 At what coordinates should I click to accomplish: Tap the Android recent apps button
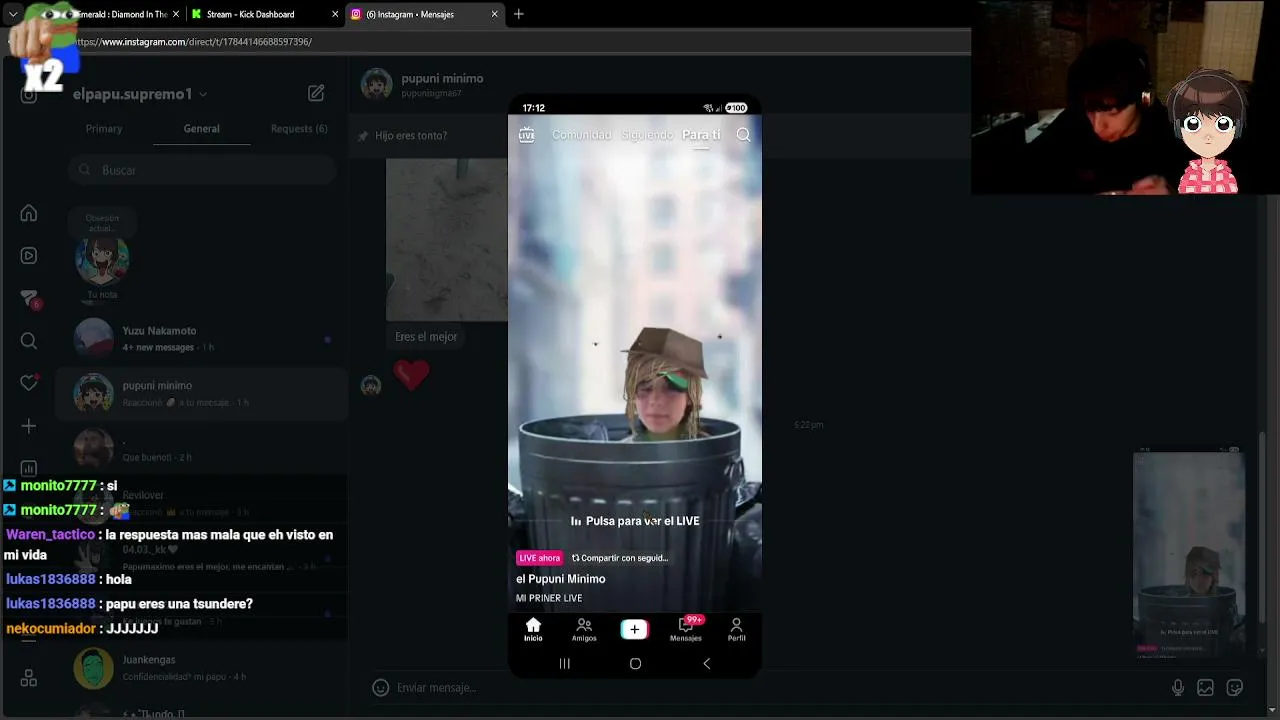564,663
